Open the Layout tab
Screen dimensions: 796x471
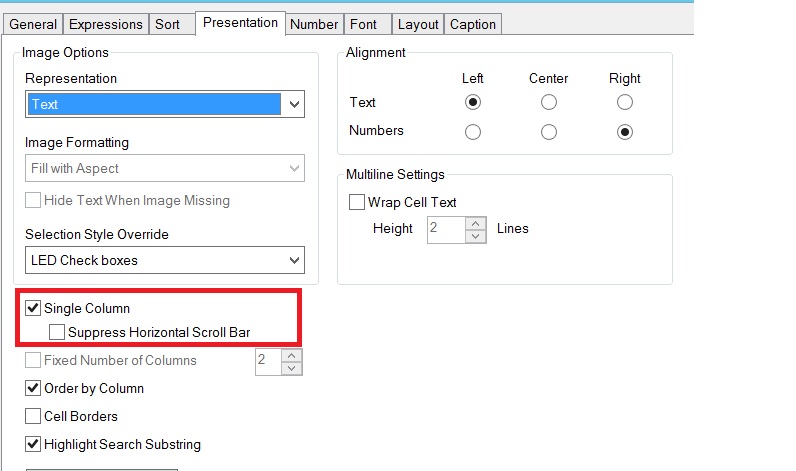pyautogui.click(x=418, y=24)
